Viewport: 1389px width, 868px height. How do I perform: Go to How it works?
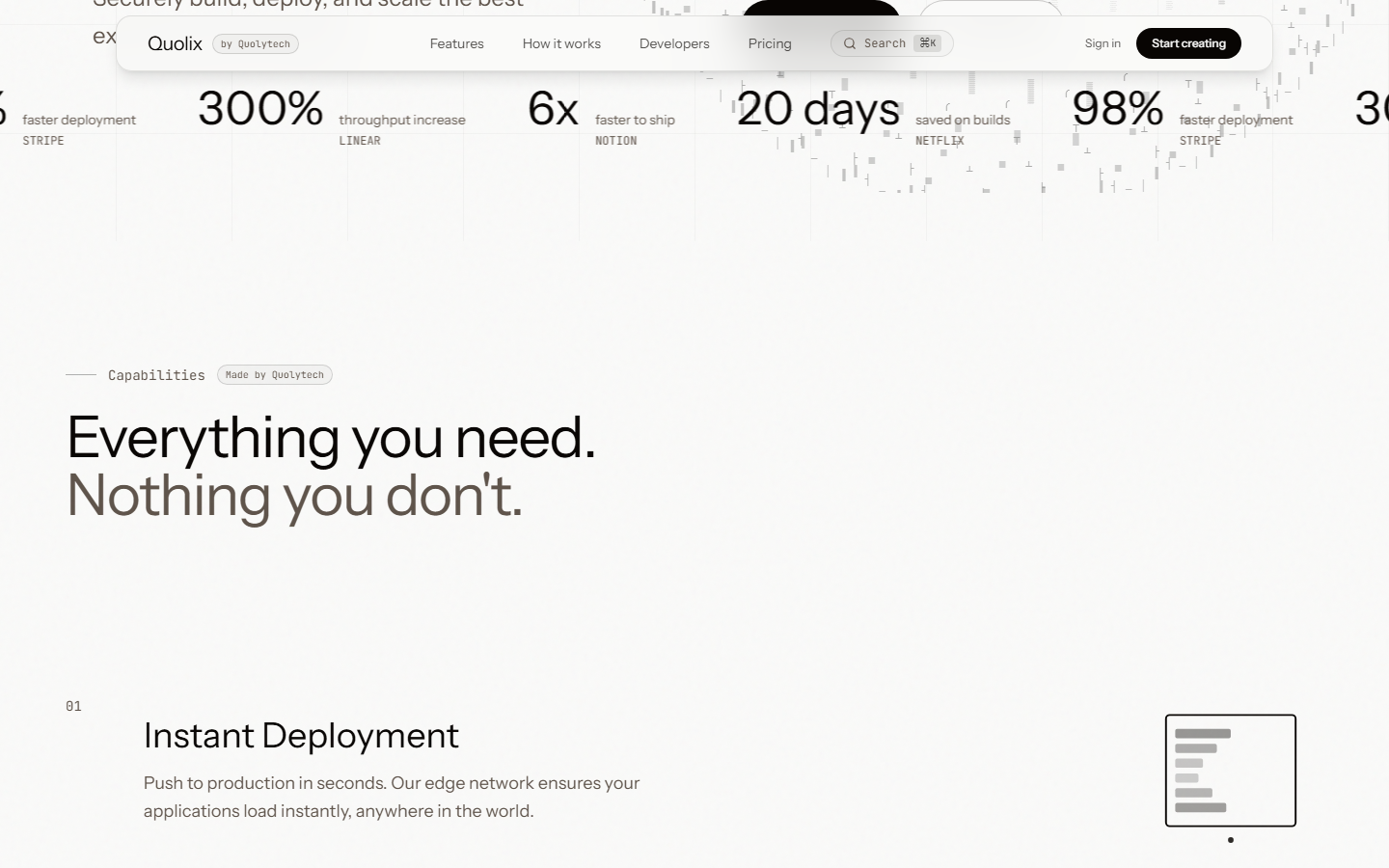(x=561, y=43)
